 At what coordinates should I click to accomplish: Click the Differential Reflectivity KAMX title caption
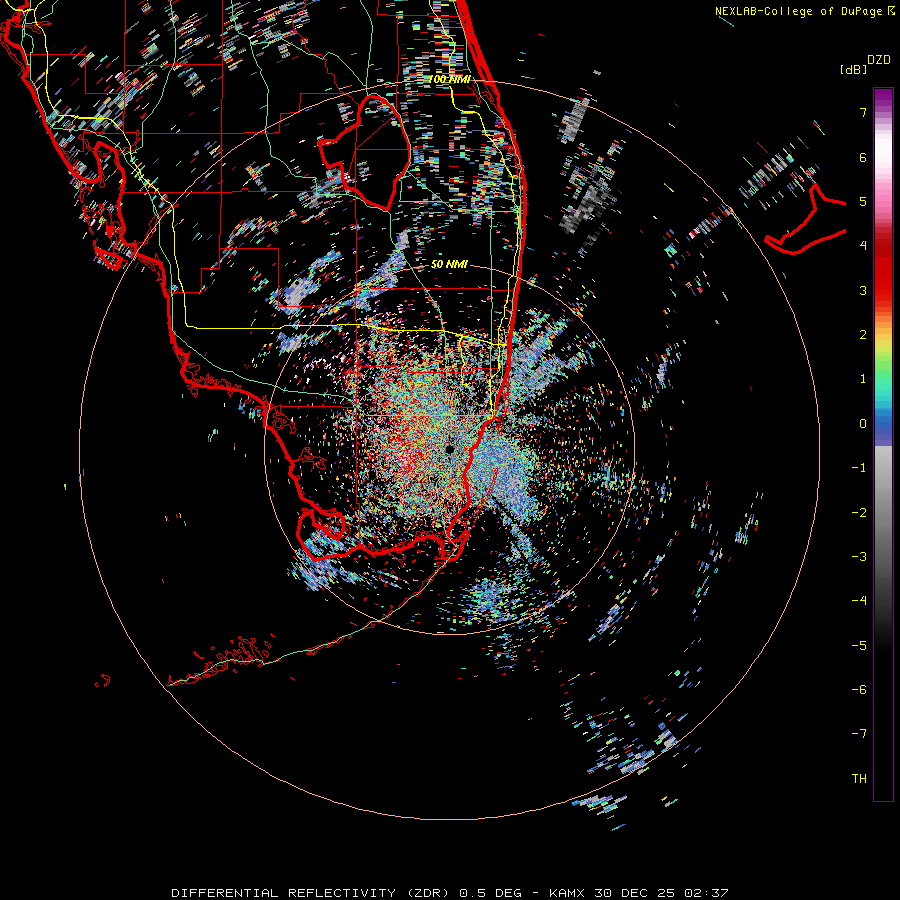449,893
